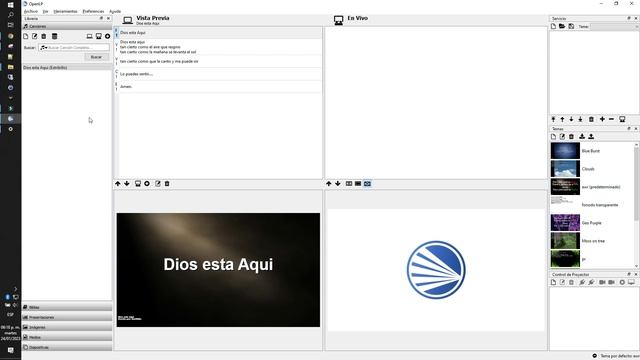Open an existing service with folder icon
The width and height of the screenshot is (640, 360).
(562, 26)
